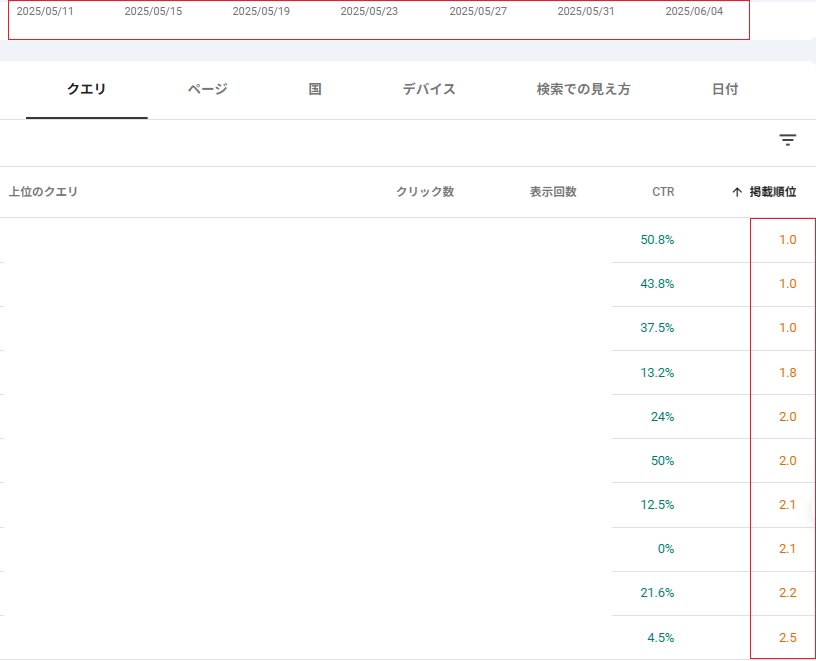Click the 上位のクエリ column header
The width and height of the screenshot is (816, 661).
pos(43,192)
